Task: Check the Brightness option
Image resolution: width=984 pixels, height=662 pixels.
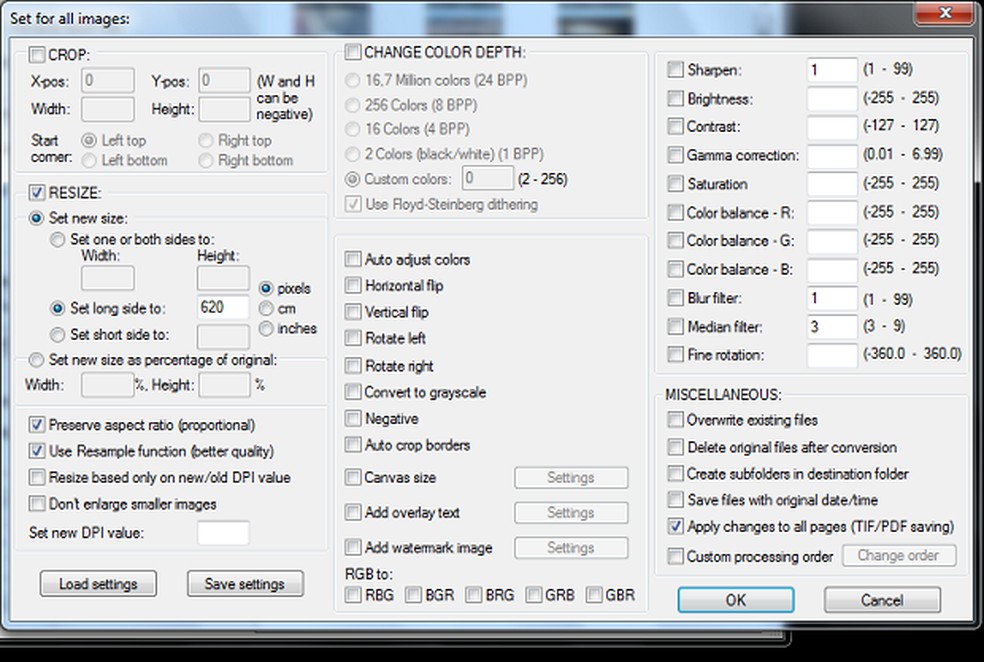Action: 676,99
